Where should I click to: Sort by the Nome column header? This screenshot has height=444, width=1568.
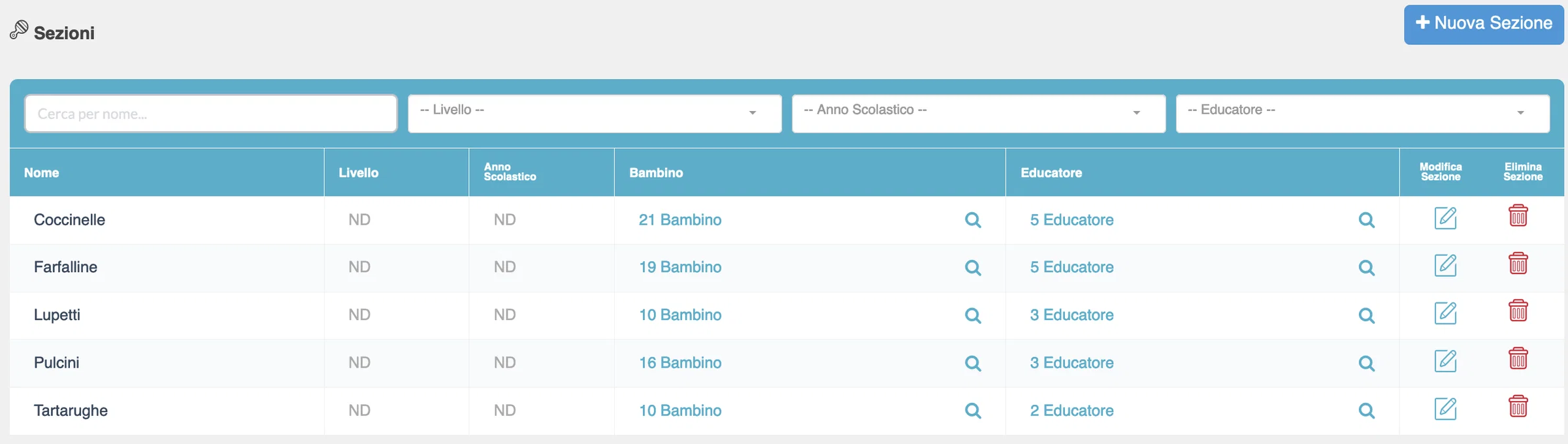click(x=42, y=173)
